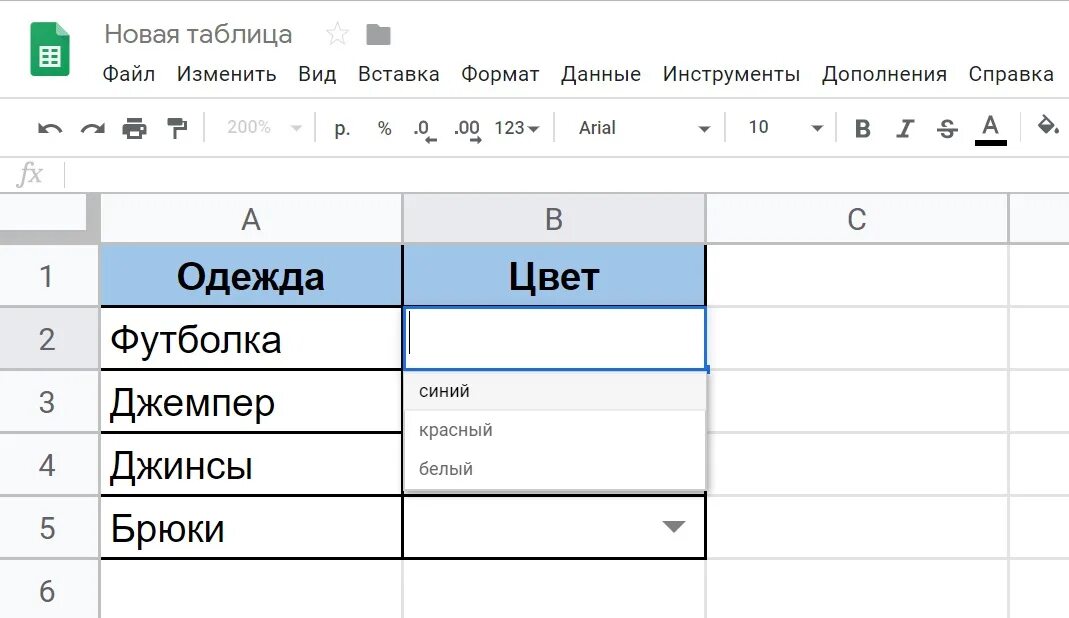Select row 2 header
Screen dimensions: 1069x618
[49, 338]
